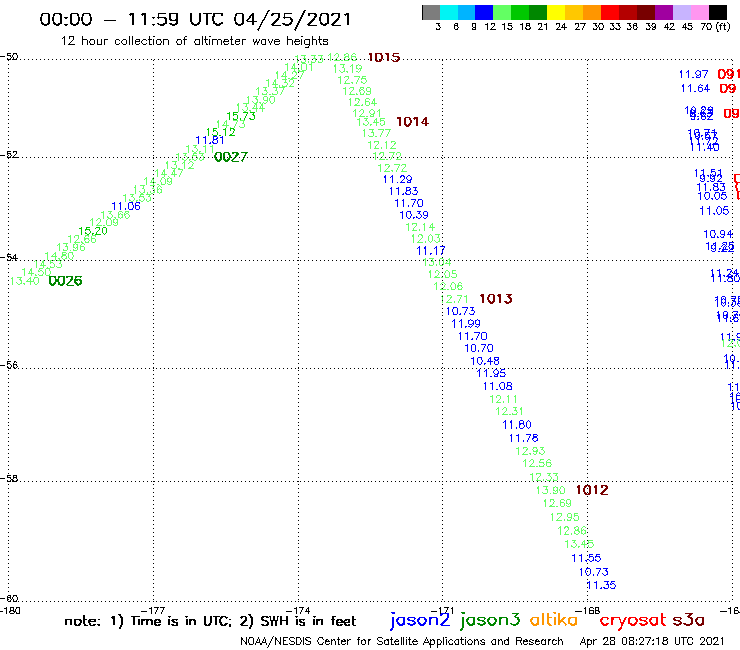Click the 10.70 wave height value
Viewport: 740px width, 650px height.
(479, 348)
